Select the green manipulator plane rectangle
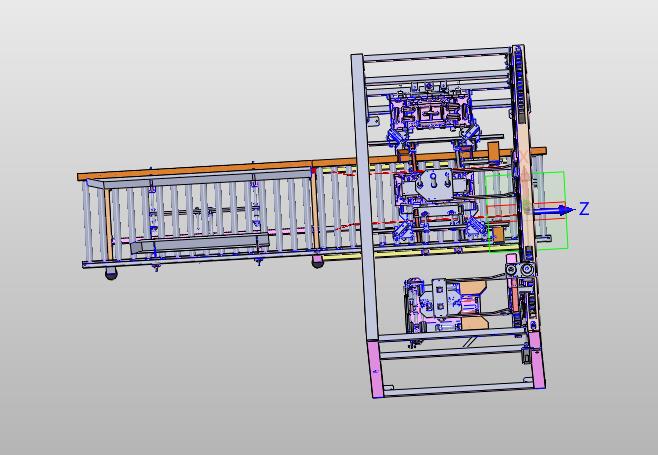Viewport: 658px width, 455px height. [527, 212]
